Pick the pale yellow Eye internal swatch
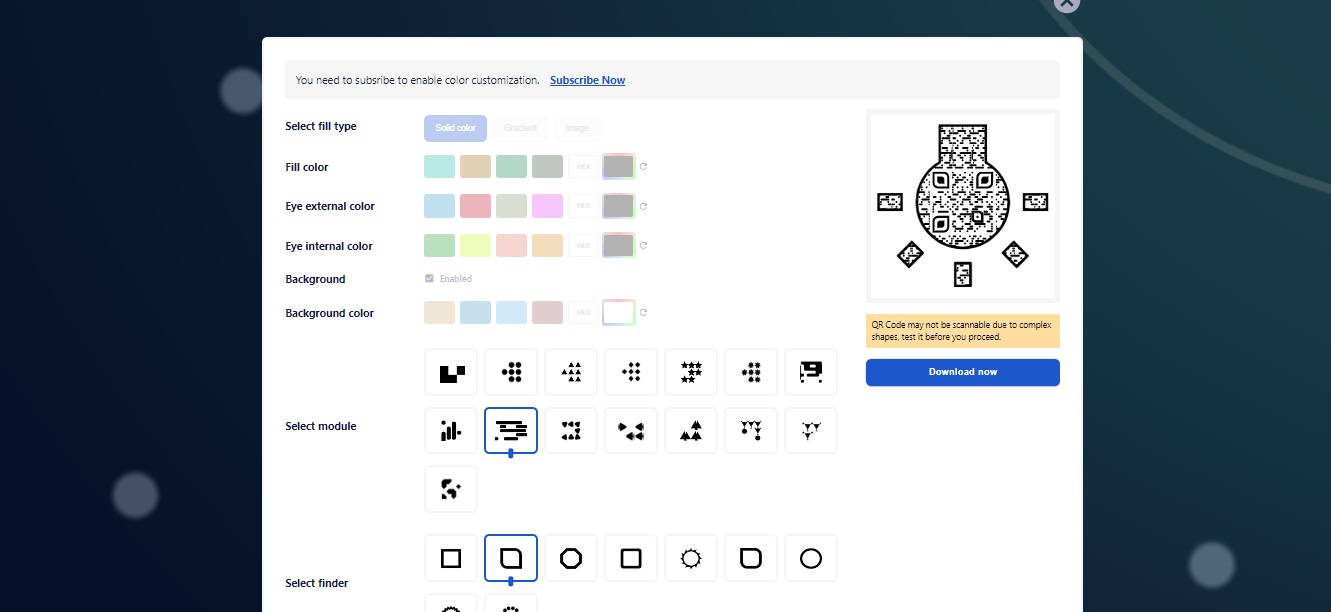 point(475,246)
